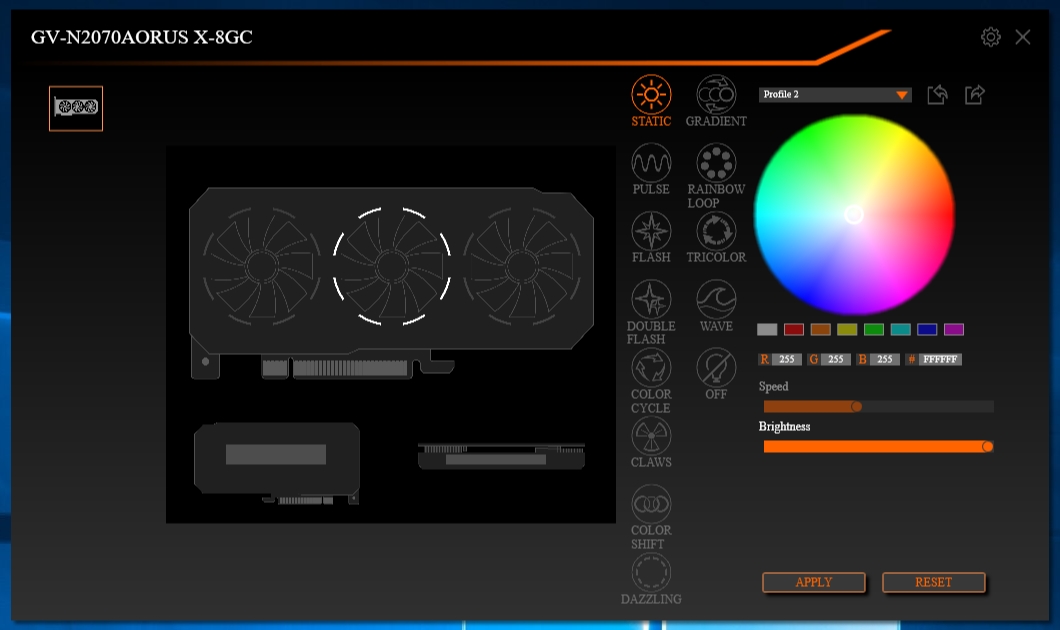The width and height of the screenshot is (1060, 630).
Task: Open settings via the gear icon
Action: coord(990,37)
